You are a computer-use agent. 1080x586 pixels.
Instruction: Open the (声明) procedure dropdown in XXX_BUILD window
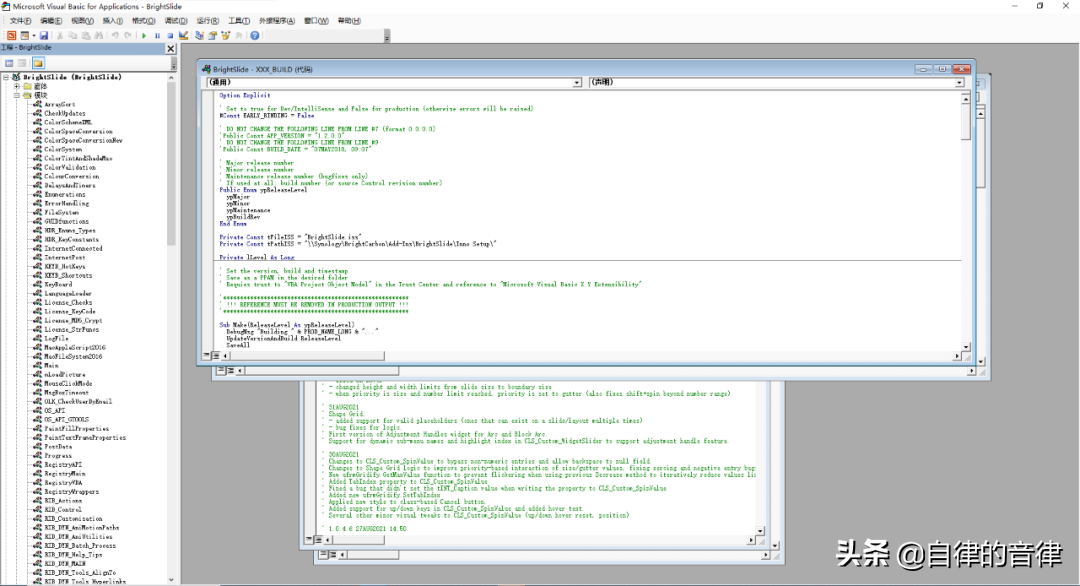[959, 83]
